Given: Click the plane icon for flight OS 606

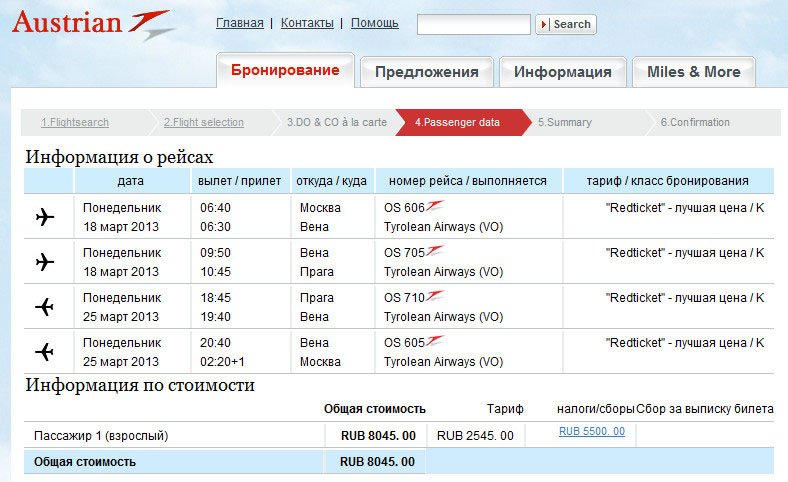Looking at the screenshot, I should click(x=45, y=217).
